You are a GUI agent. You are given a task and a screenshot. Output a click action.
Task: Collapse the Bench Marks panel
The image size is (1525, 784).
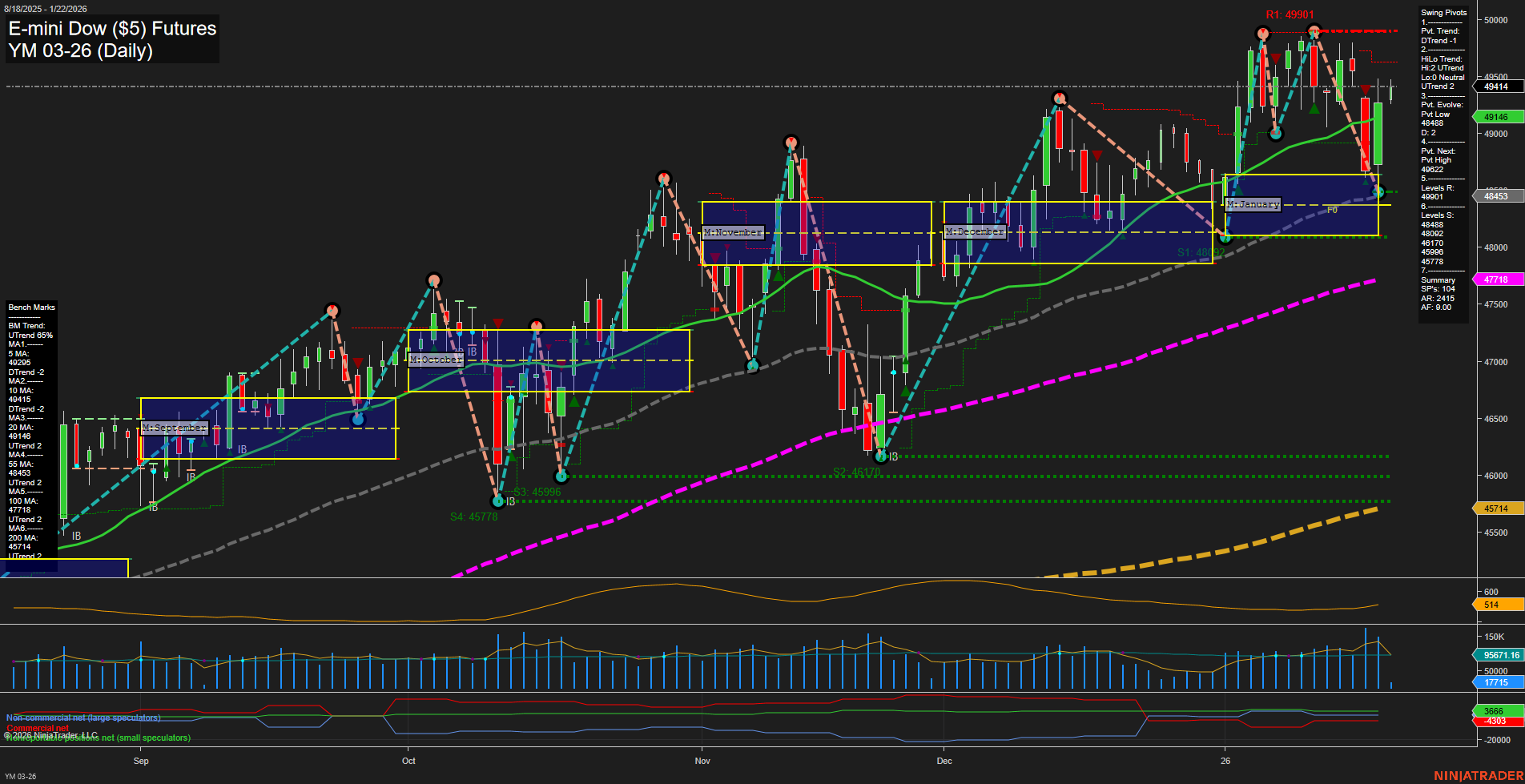click(x=31, y=307)
